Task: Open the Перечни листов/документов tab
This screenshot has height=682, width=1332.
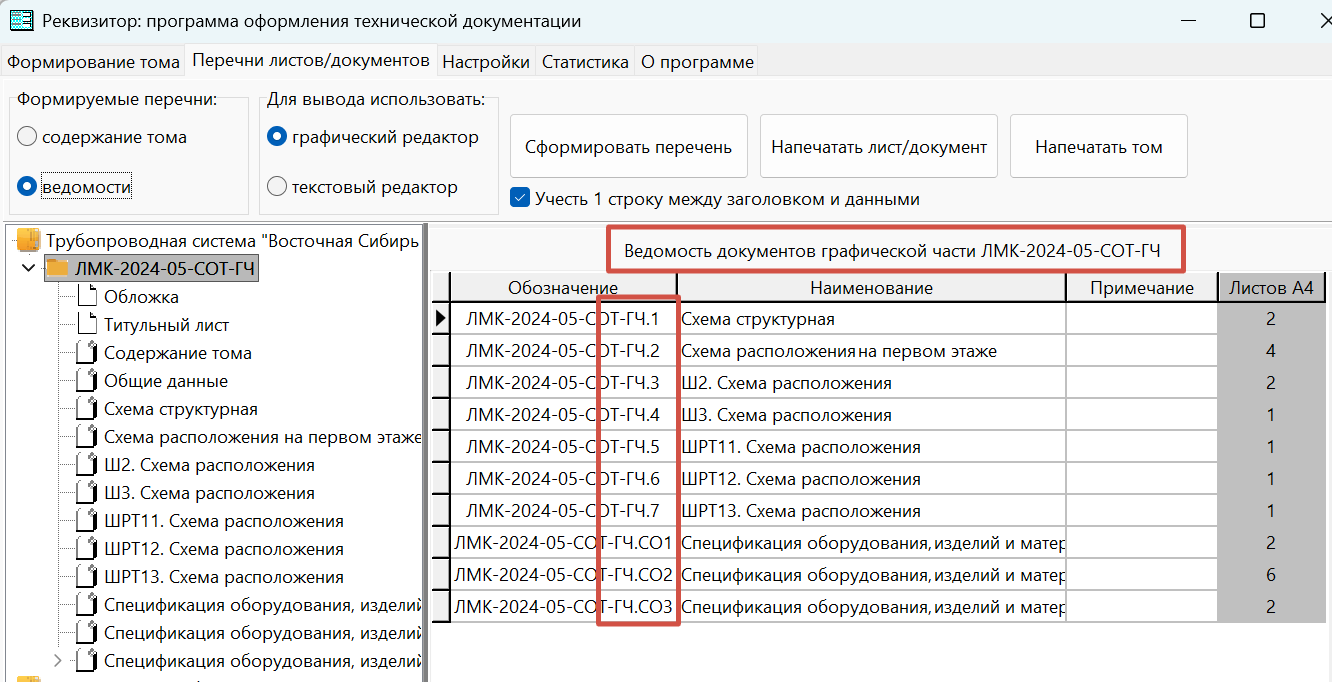Action: point(311,60)
